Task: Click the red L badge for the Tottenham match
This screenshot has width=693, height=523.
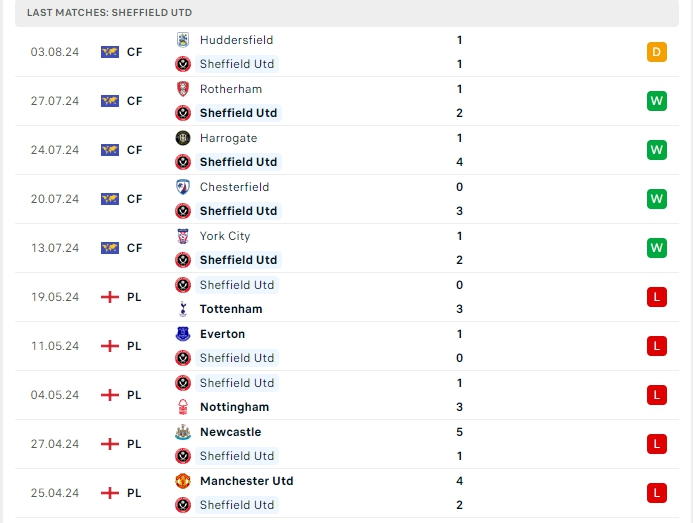Action: [657, 297]
